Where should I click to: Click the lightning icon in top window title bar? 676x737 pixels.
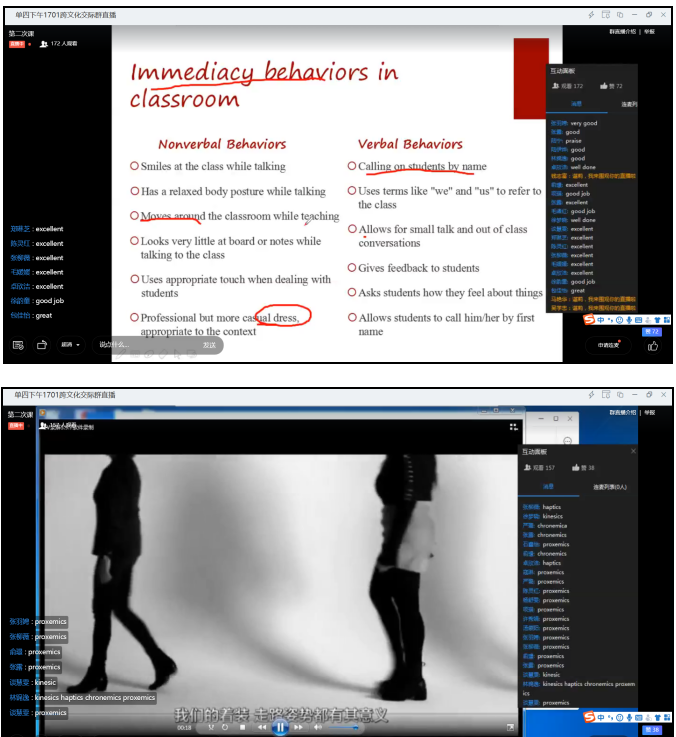[591, 15]
